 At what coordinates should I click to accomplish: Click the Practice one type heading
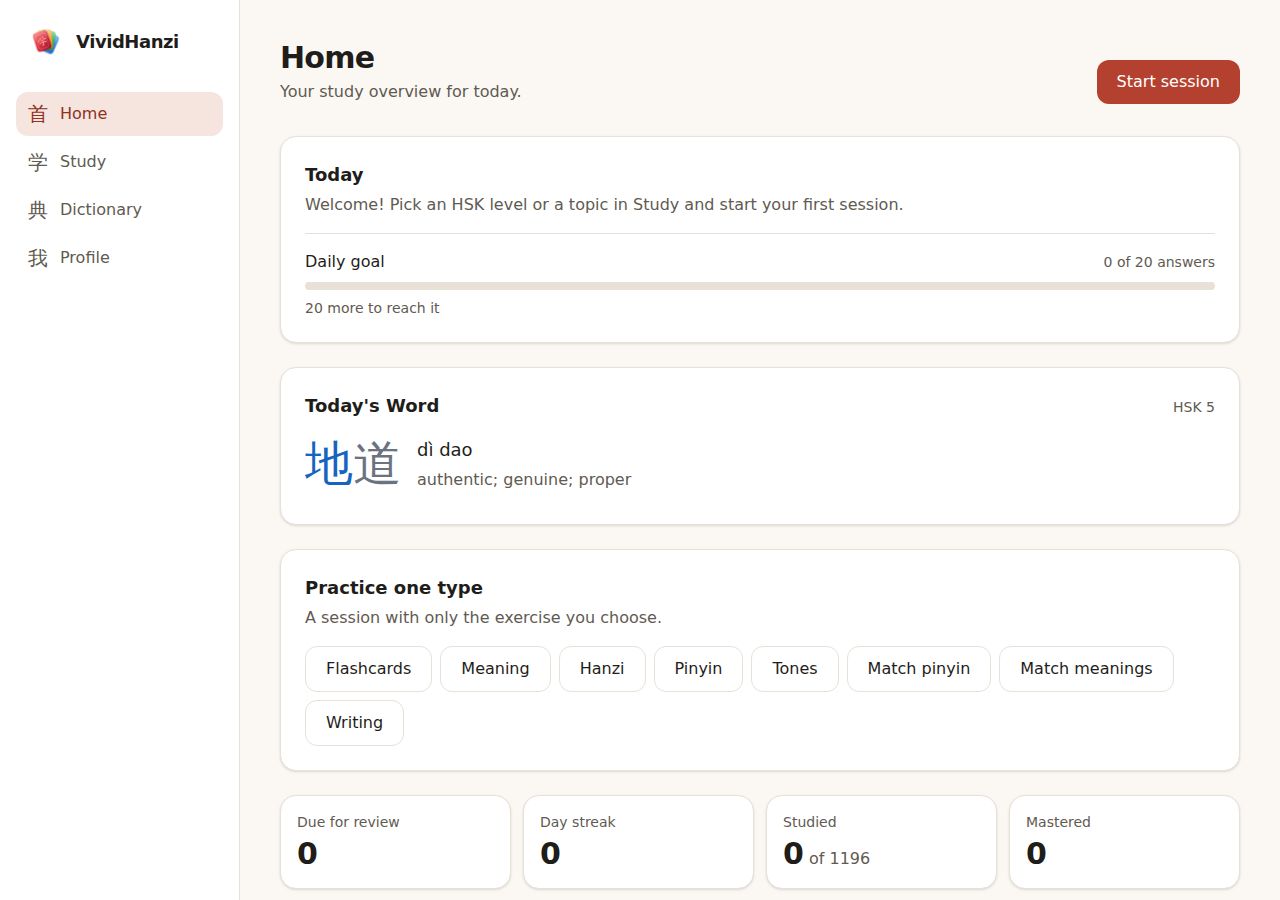click(394, 588)
